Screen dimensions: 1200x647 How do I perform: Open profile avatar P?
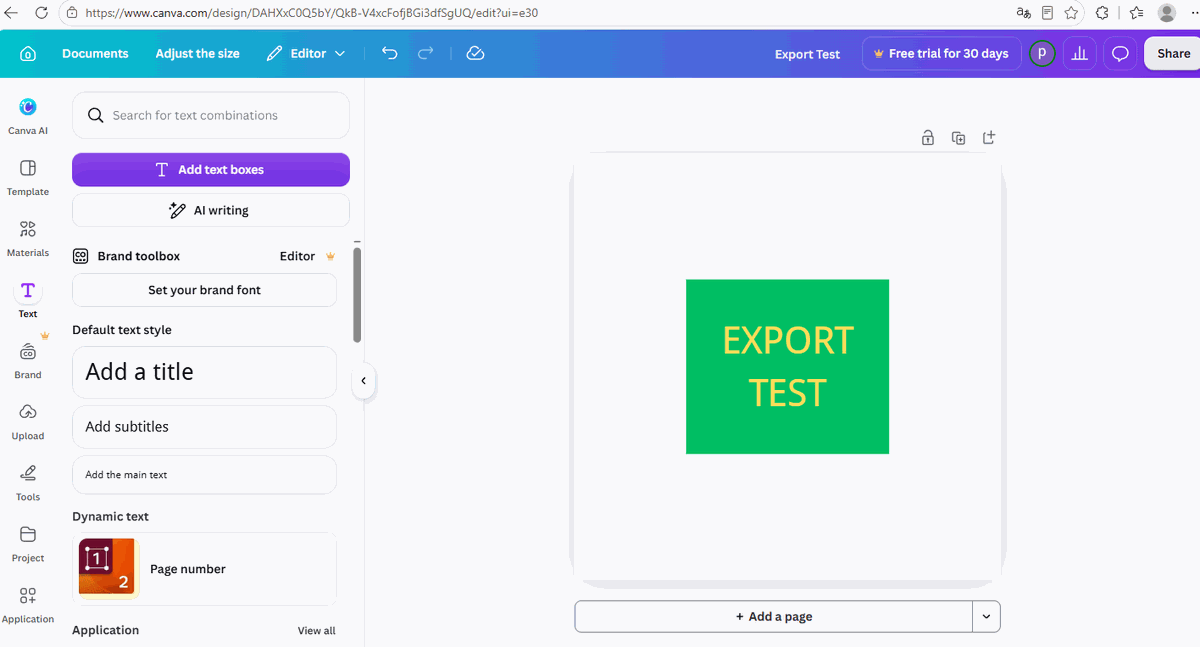(1042, 54)
